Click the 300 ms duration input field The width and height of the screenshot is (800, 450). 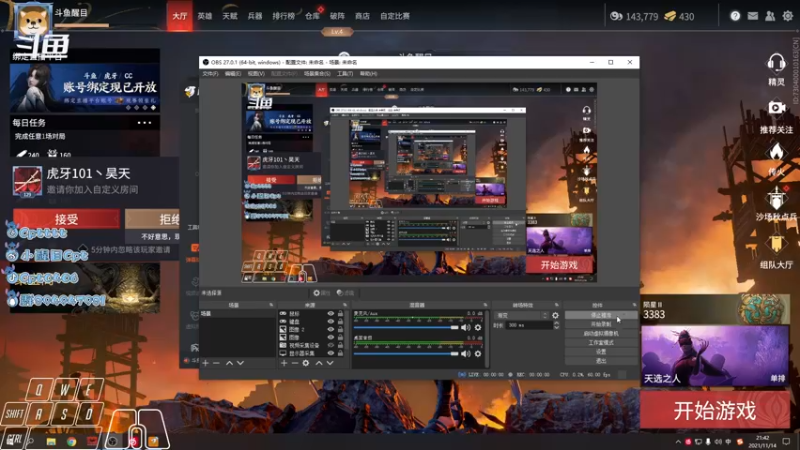529,325
